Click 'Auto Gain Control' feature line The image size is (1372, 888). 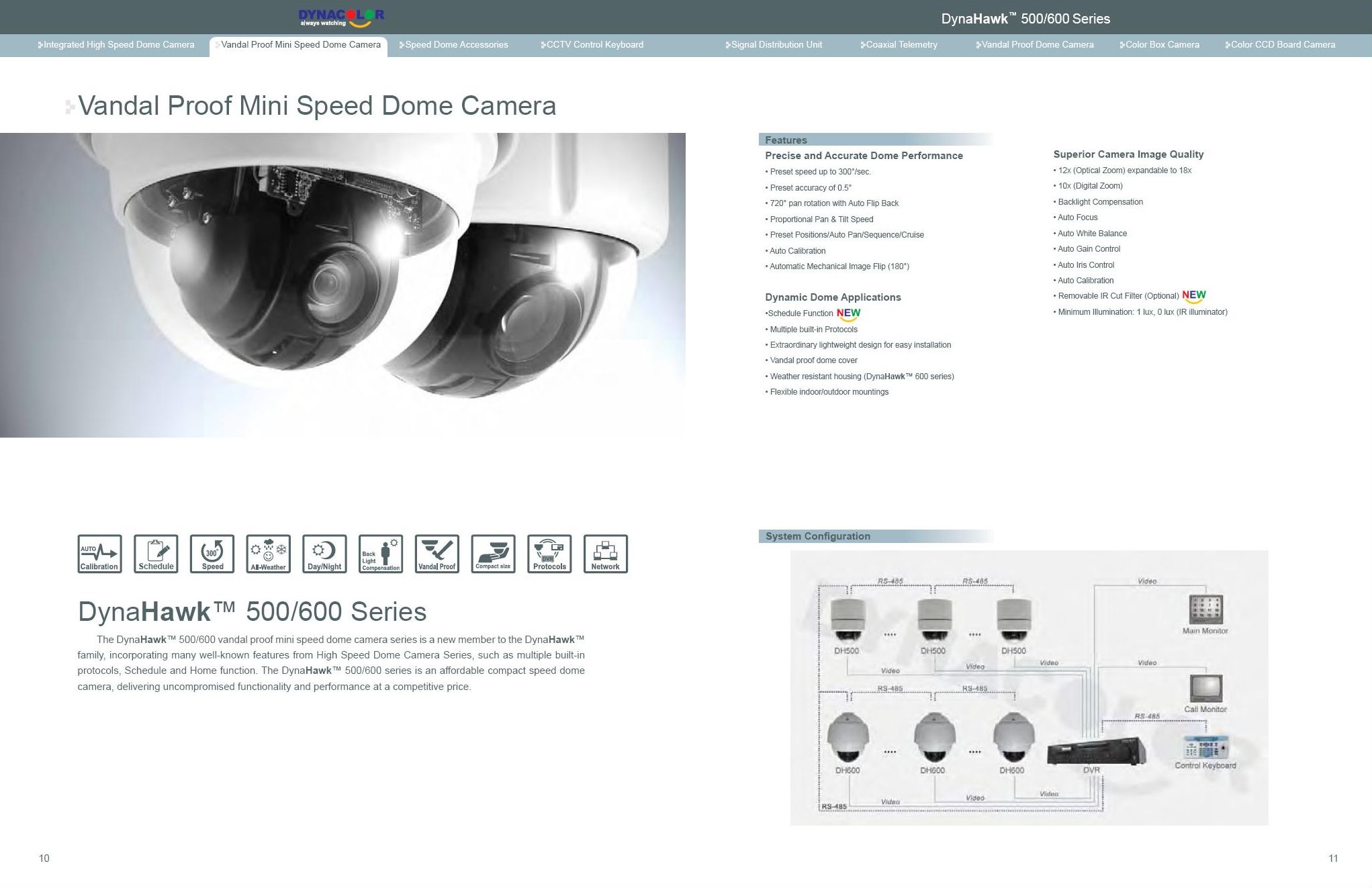tap(1087, 249)
